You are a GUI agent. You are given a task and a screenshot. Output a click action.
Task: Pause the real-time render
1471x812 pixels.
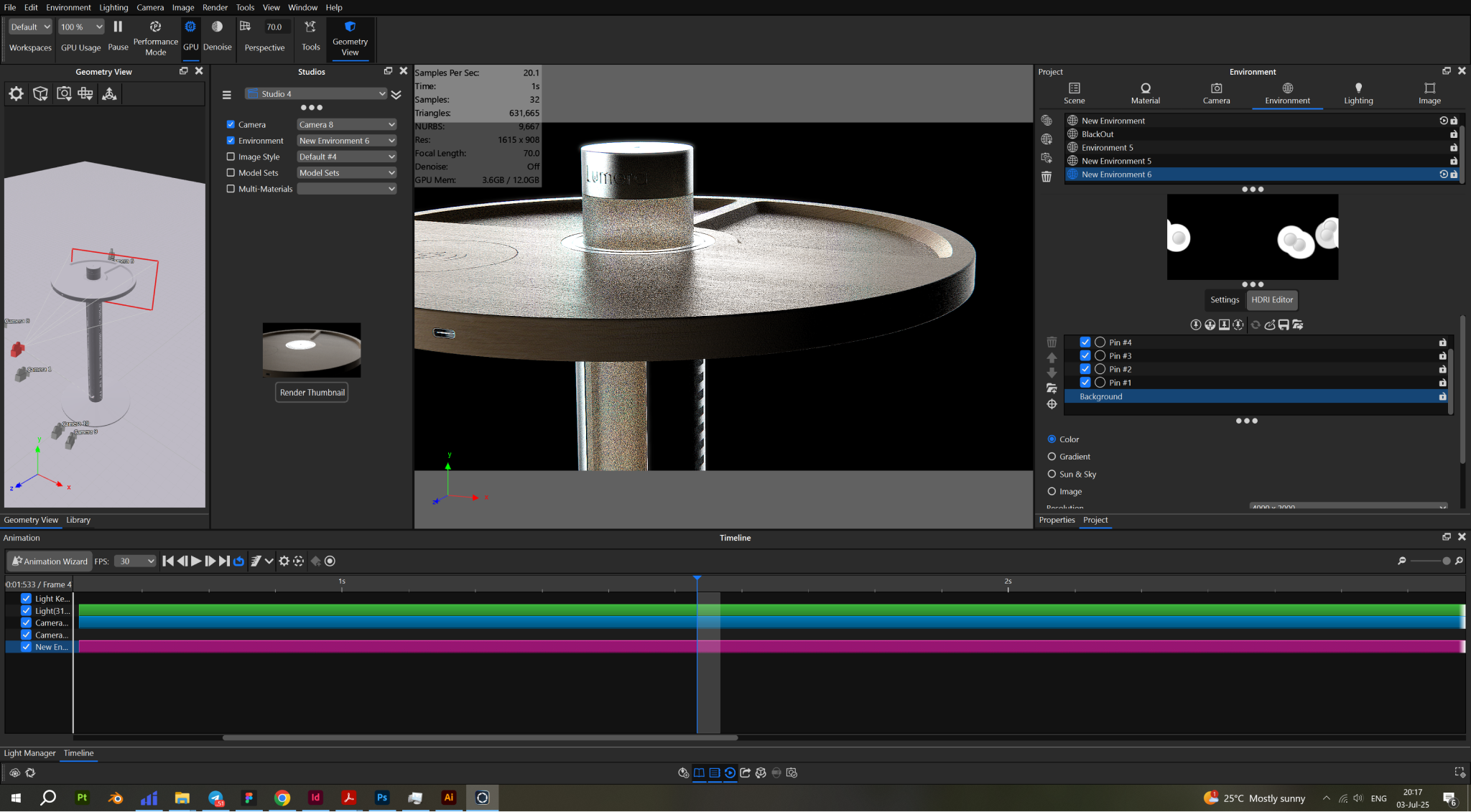[x=118, y=27]
